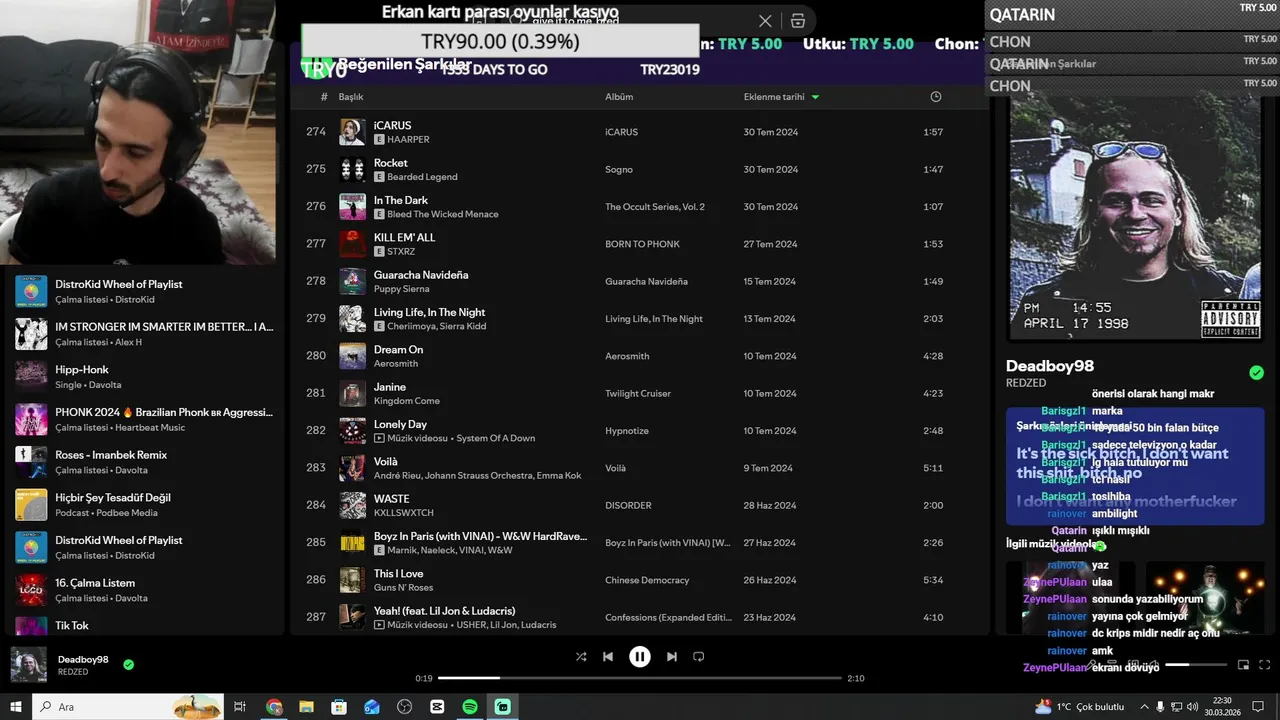Sort by the # column header
1280x720 pixels.
pos(324,97)
